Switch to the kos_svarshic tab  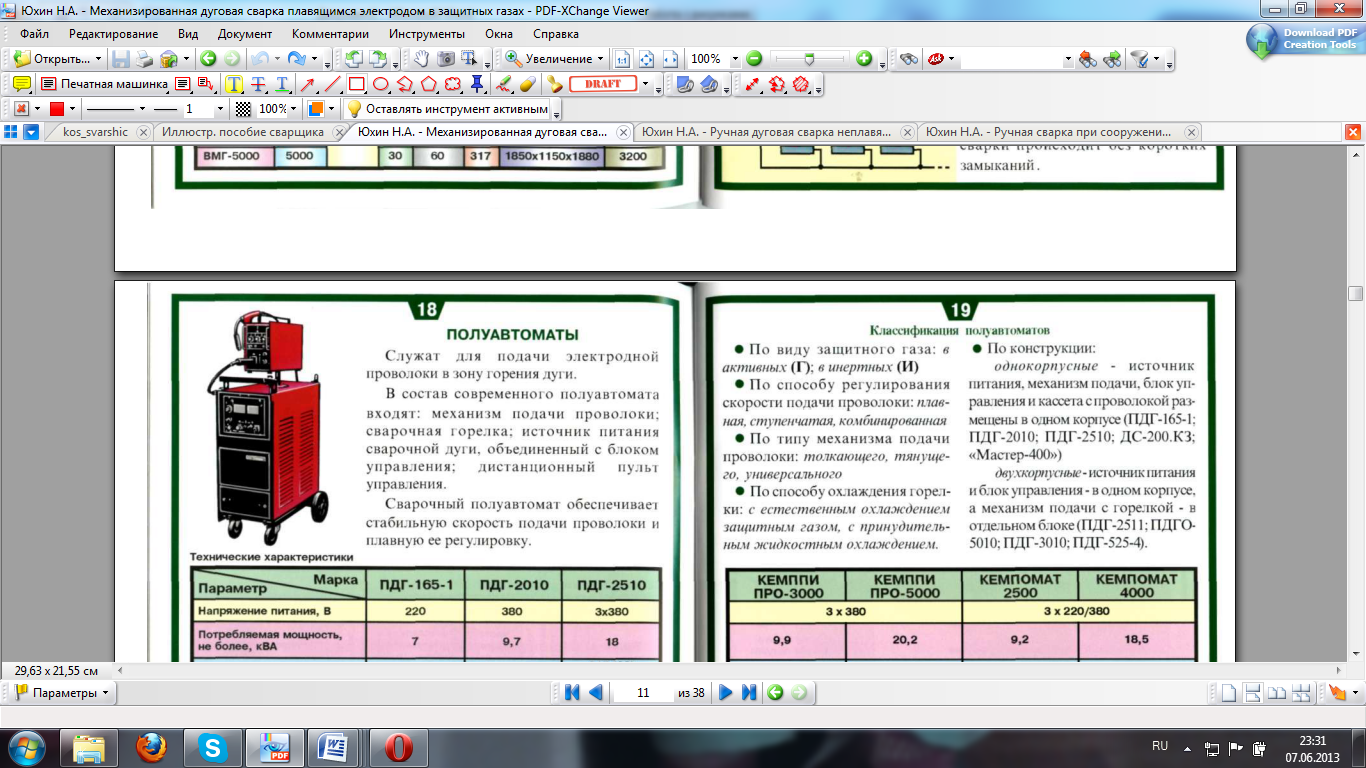click(95, 131)
